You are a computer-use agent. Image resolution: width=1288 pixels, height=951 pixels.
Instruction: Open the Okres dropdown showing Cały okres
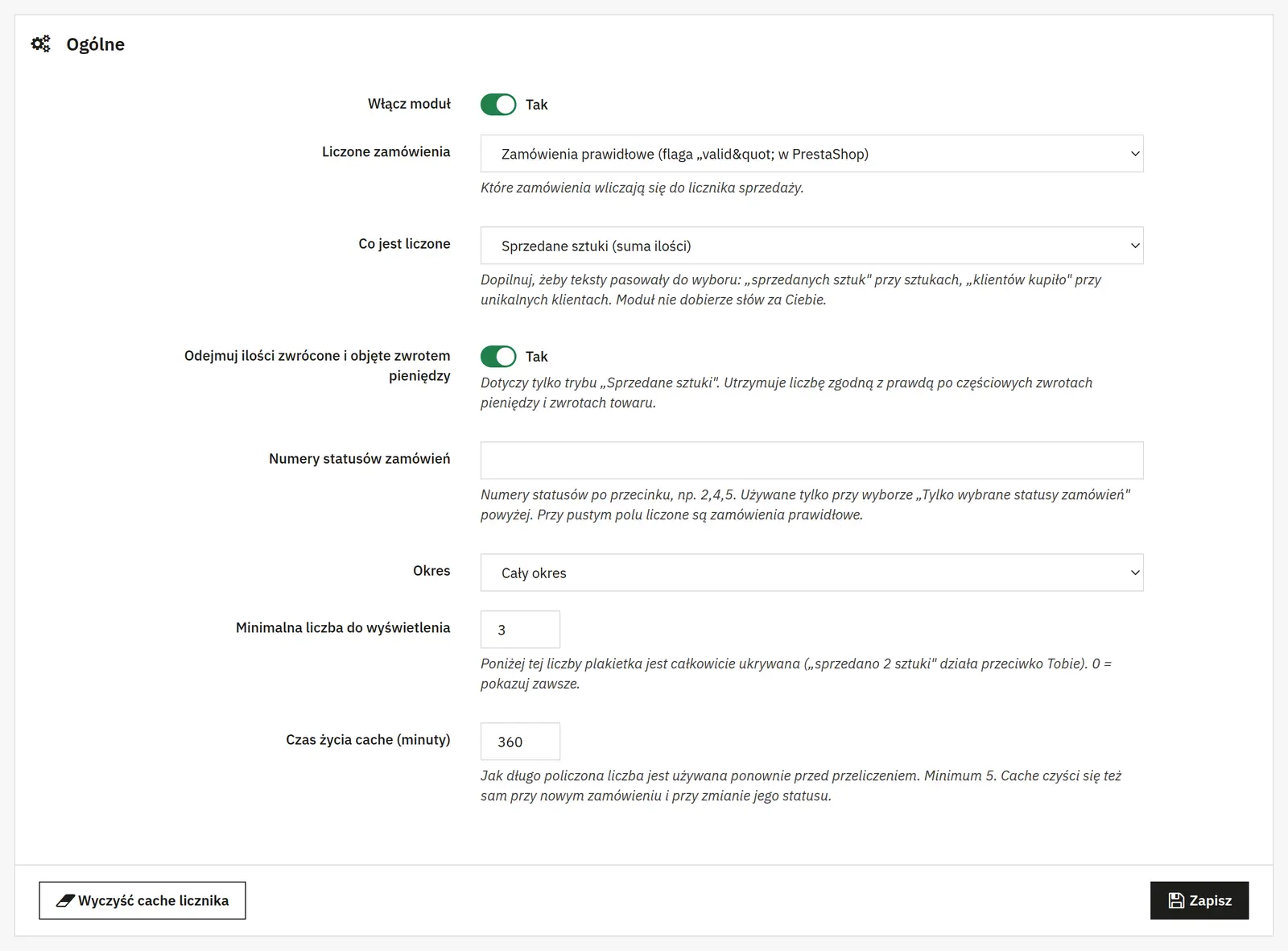click(811, 573)
